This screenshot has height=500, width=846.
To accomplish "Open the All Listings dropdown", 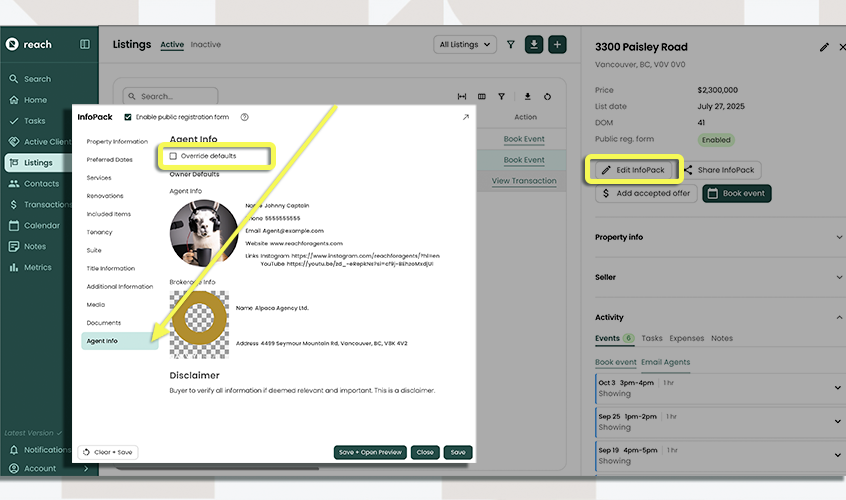I will pos(466,44).
